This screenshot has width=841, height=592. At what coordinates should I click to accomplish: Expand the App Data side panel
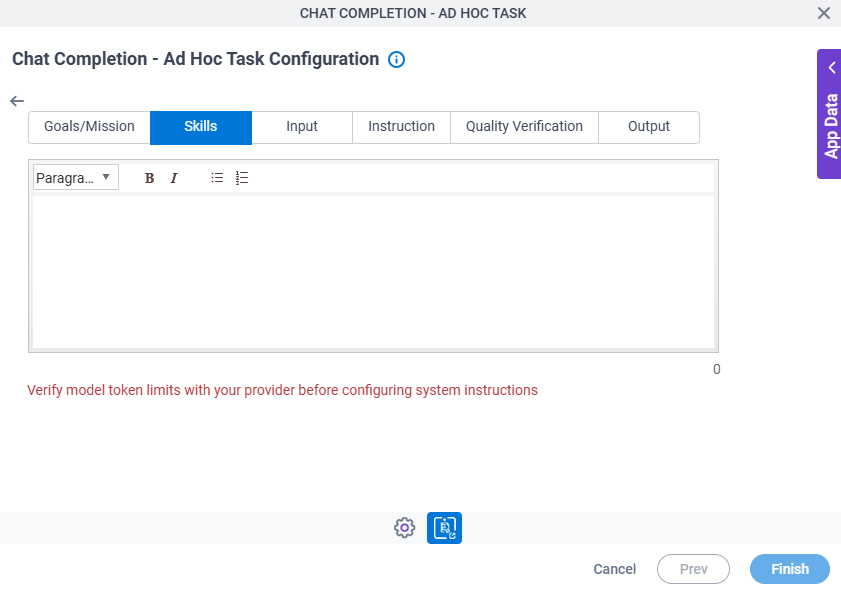829,114
